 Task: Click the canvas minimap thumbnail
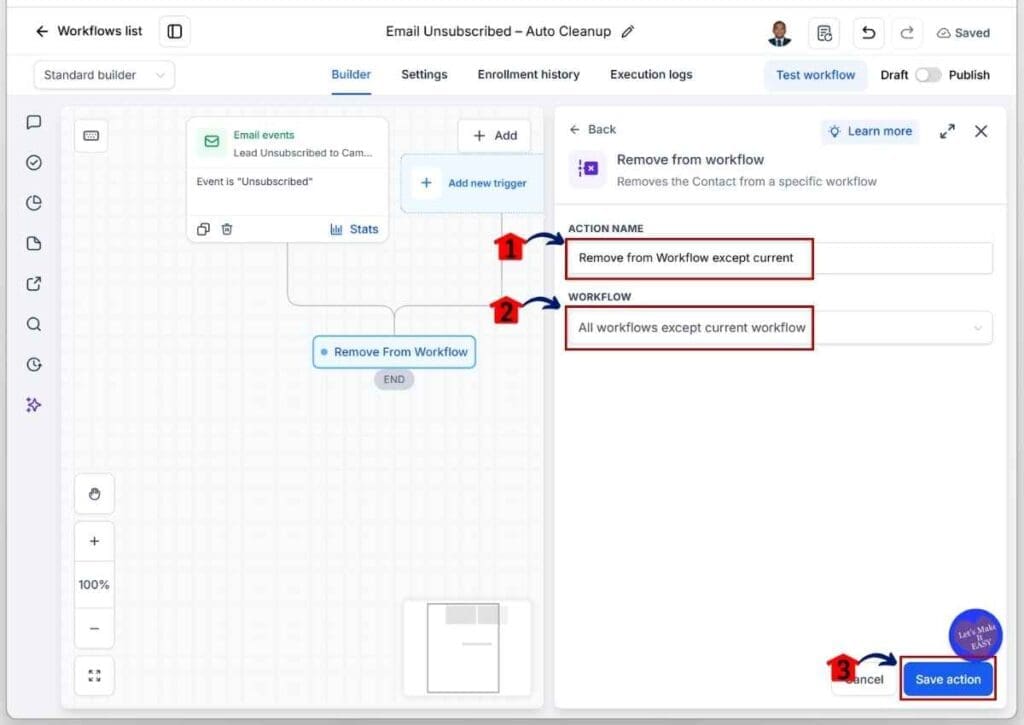click(467, 647)
